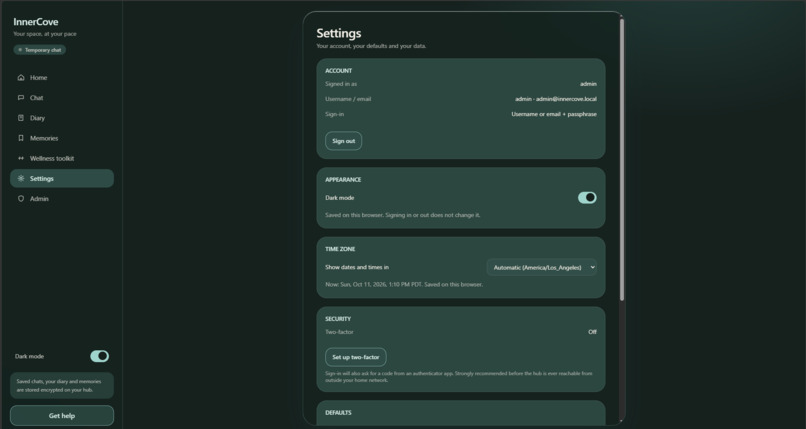The height and width of the screenshot is (429, 806).
Task: Click the 'admin · admin@innercove.local' value
Action: (556, 99)
